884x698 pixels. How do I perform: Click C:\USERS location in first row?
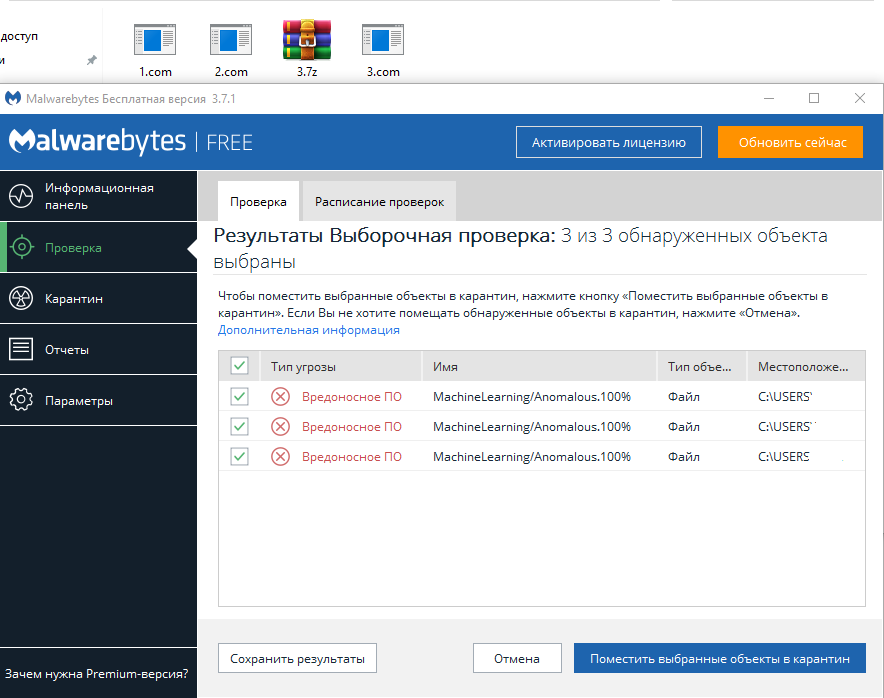[785, 397]
